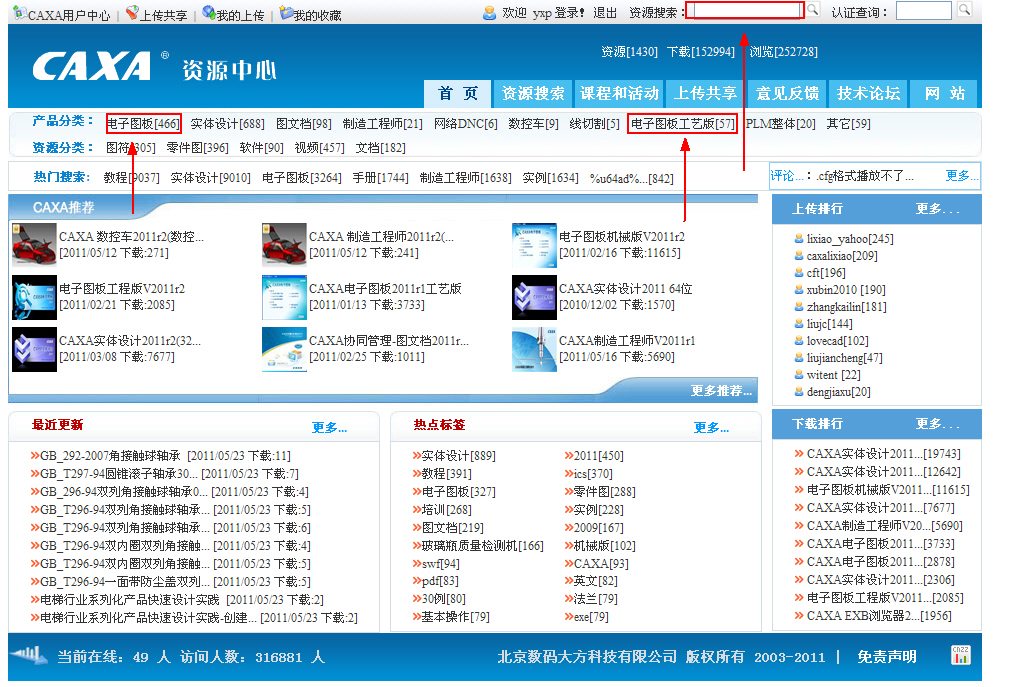The width and height of the screenshot is (1024, 687).
Task: Click the CNZZ statistics icon in footer
Action: click(x=960, y=656)
